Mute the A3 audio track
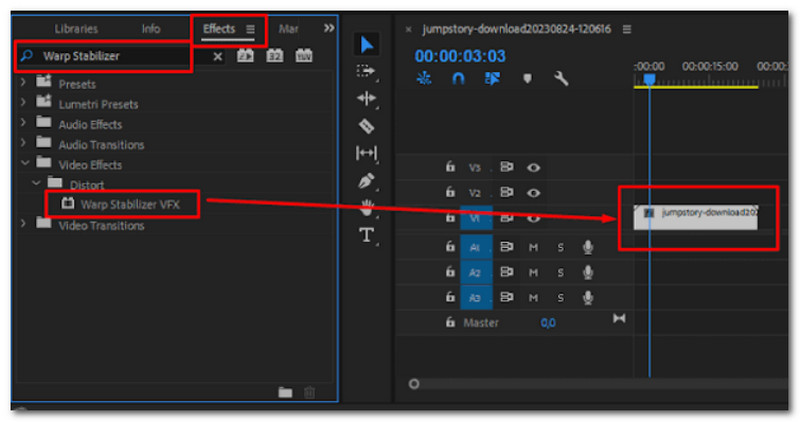Screen dimensions: 800x422 (533, 297)
